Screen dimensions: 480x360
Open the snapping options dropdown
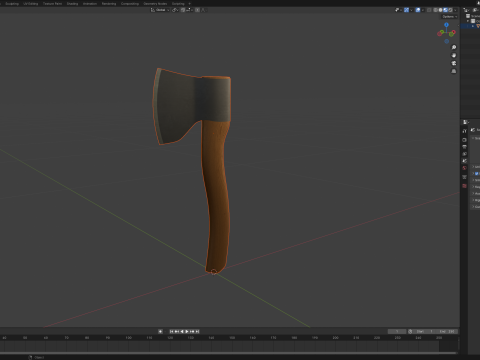189,10
